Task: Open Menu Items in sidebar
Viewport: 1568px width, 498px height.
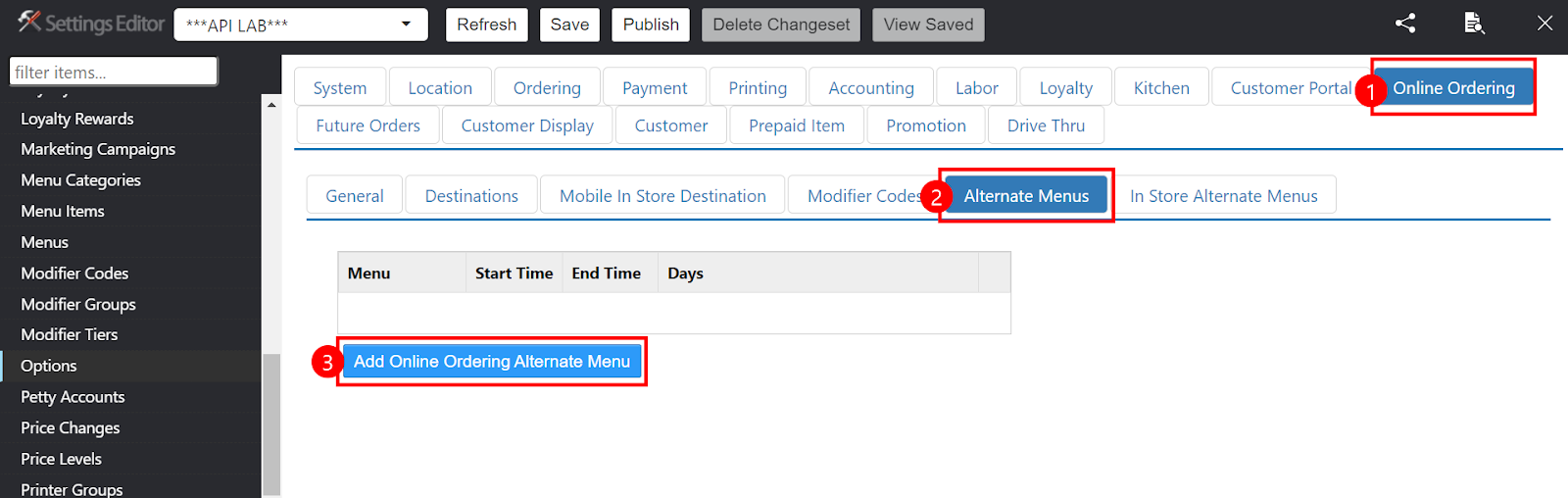Action: point(63,212)
